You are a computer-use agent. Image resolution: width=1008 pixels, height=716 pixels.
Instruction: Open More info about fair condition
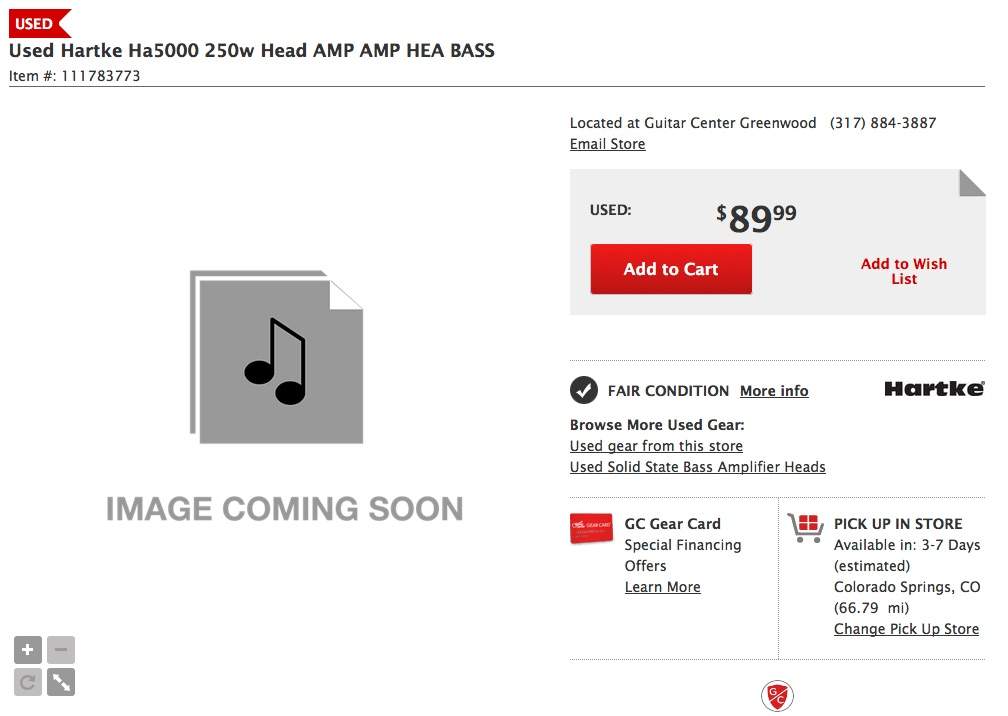(x=774, y=391)
